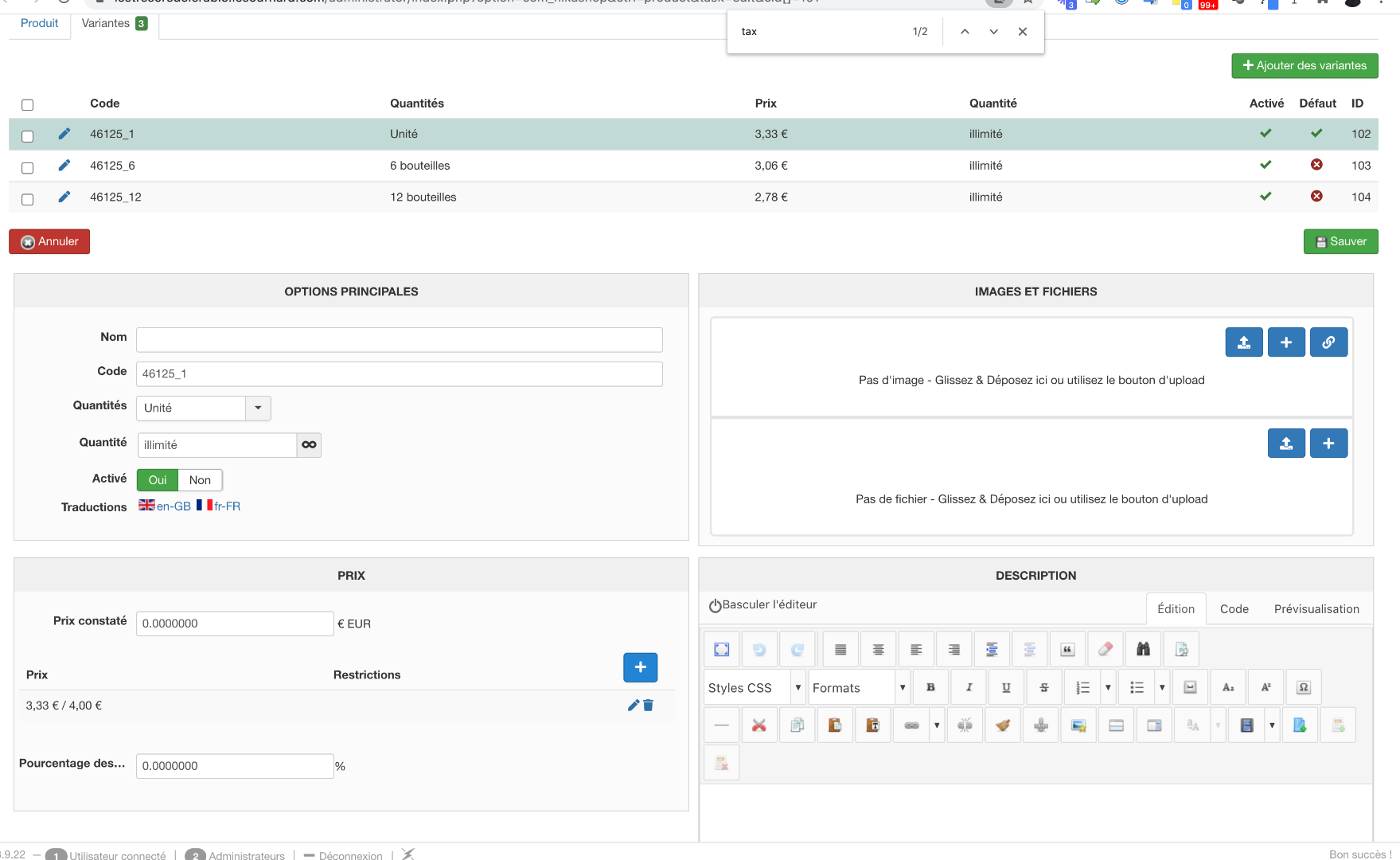Click the pencil edit icon for variant 46125_6

[x=64, y=166]
